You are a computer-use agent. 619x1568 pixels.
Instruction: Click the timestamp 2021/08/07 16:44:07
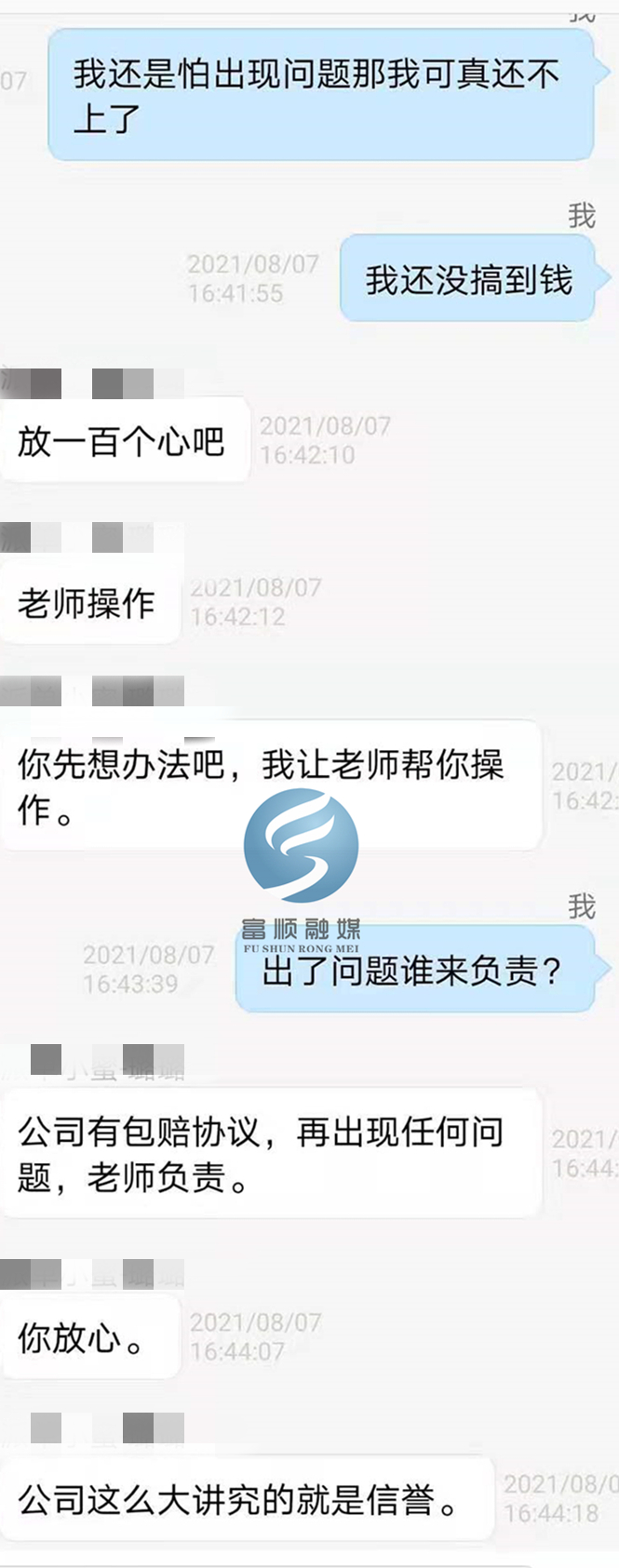click(x=255, y=1336)
